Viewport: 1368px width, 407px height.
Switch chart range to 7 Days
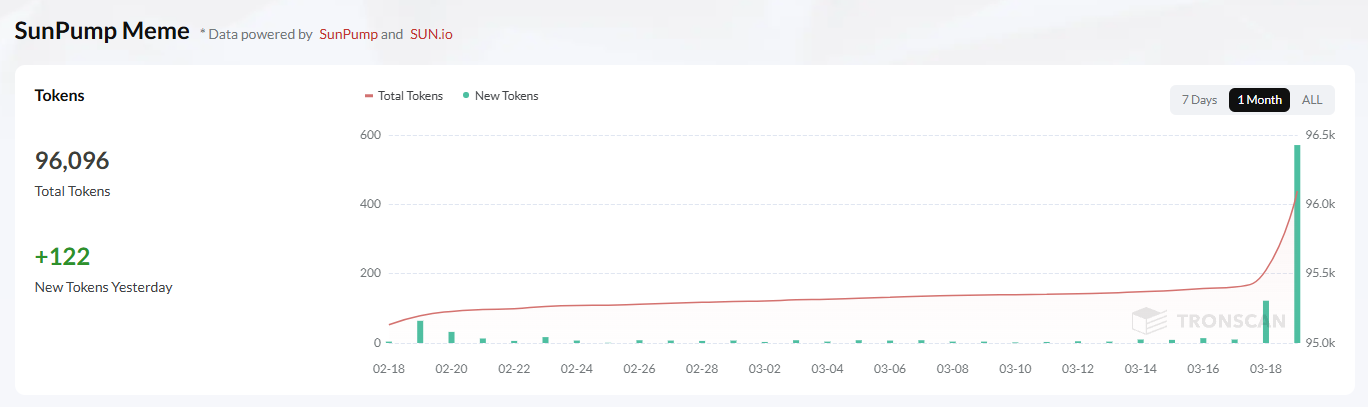click(1199, 100)
